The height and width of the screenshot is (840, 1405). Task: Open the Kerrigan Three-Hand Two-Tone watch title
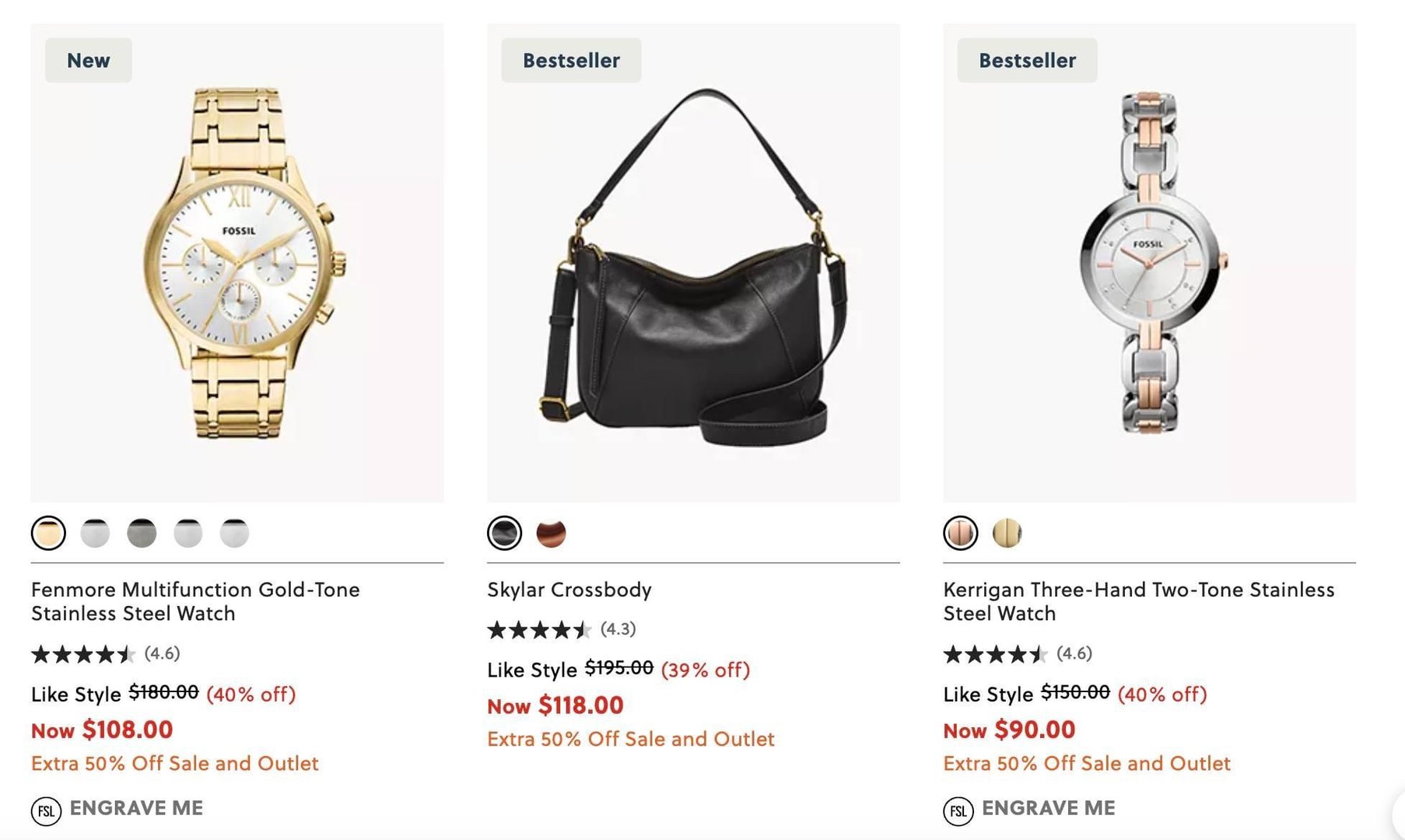1138,601
